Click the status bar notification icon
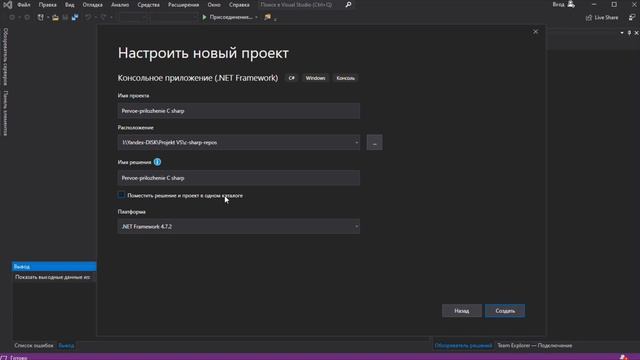The width and height of the screenshot is (640, 360). (x=623, y=357)
